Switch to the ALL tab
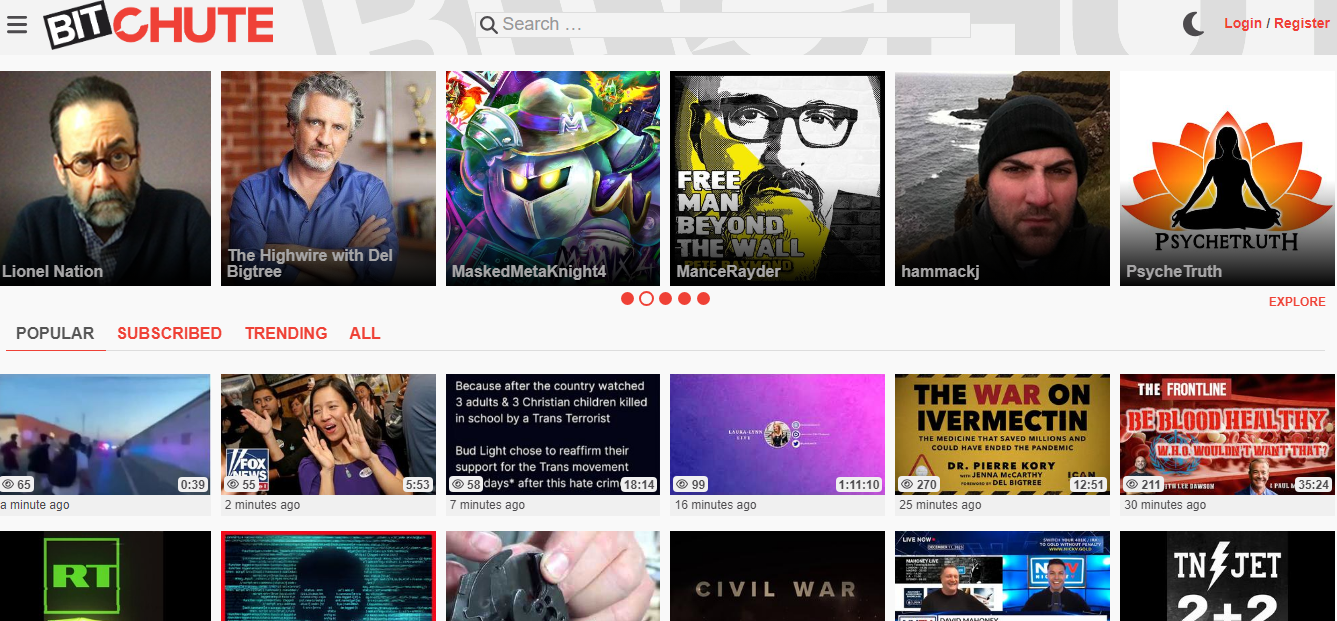 tap(365, 334)
